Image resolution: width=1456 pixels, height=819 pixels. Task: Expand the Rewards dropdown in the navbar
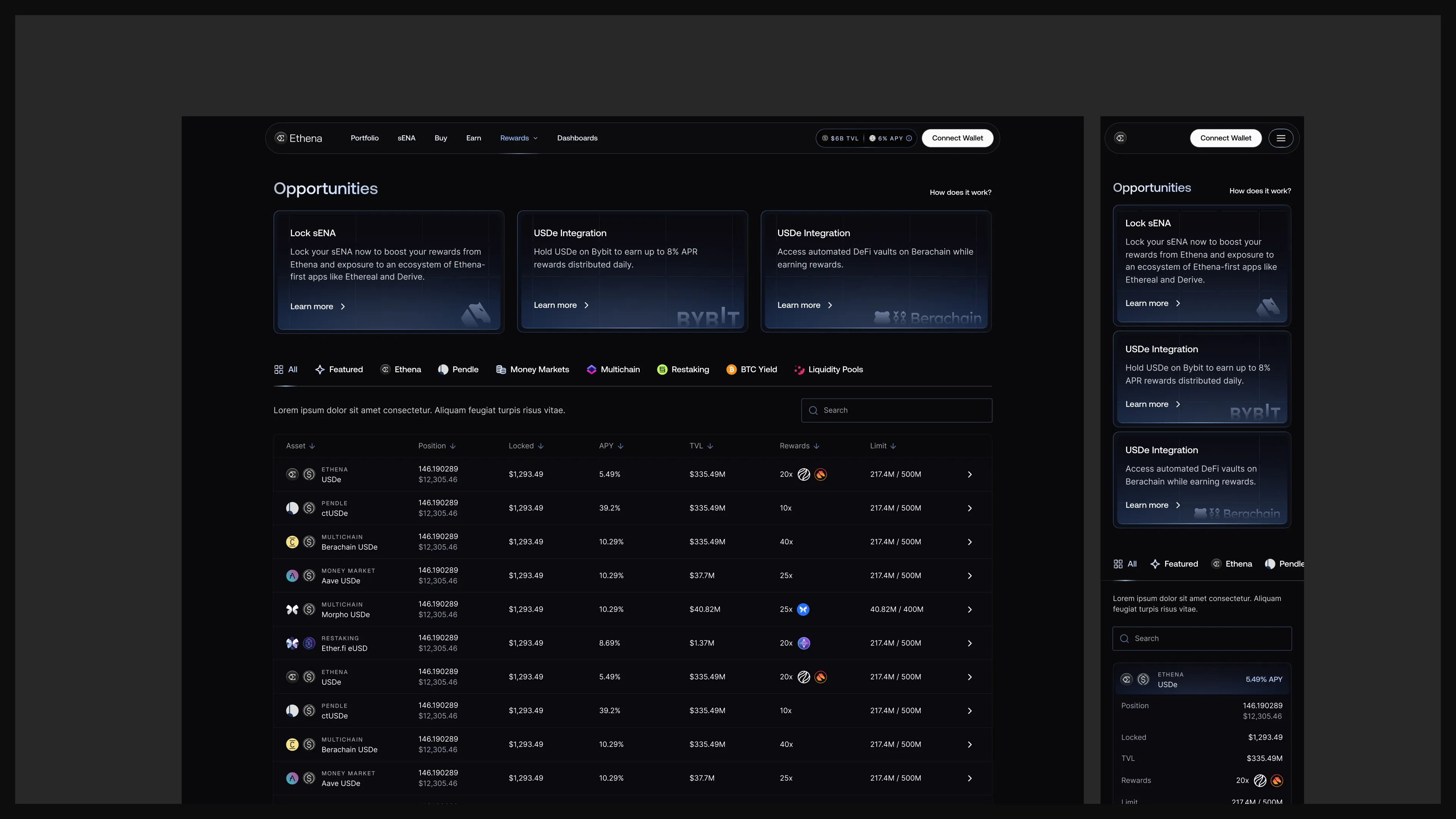tap(519, 138)
